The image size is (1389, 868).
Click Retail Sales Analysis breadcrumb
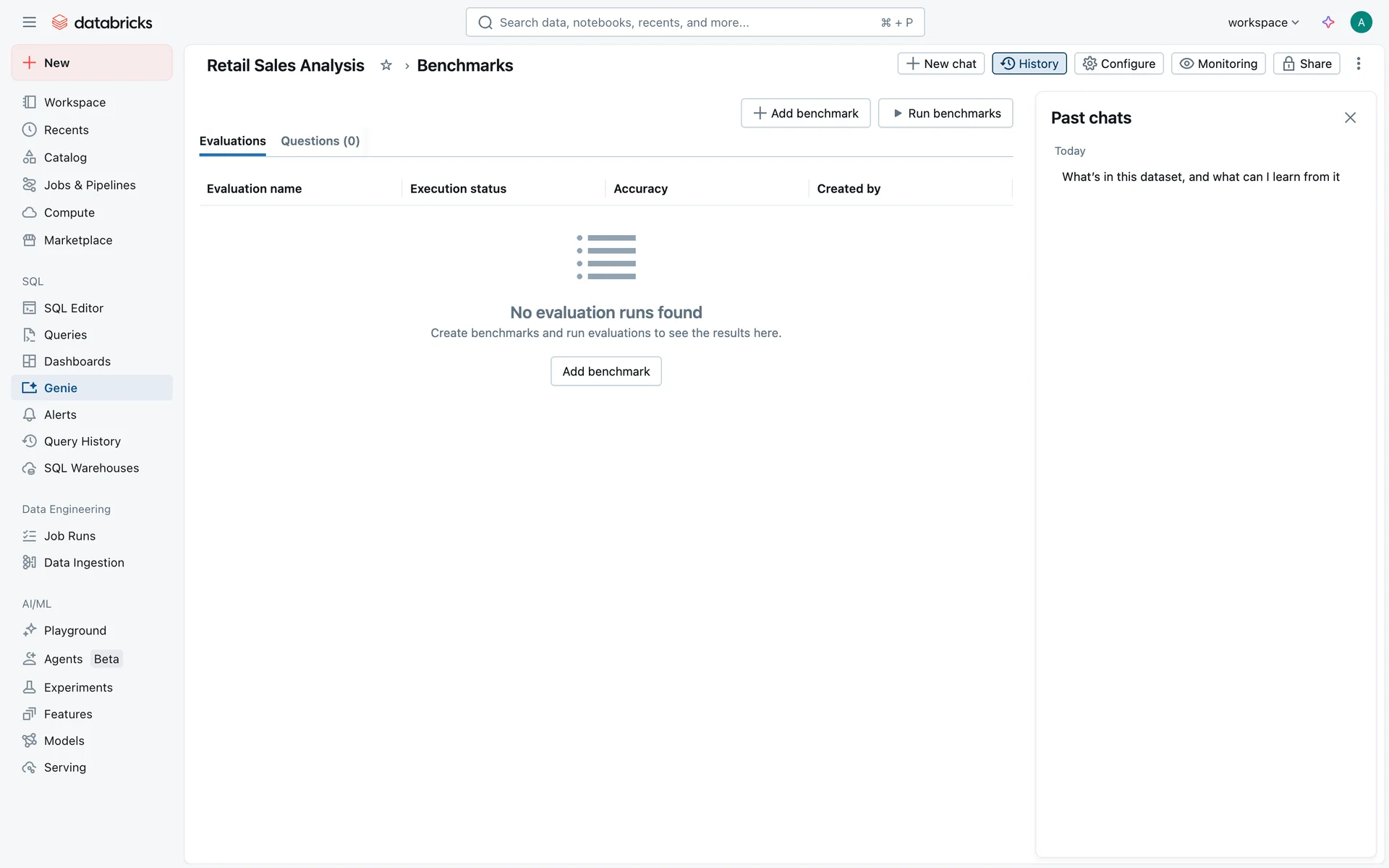click(x=285, y=65)
